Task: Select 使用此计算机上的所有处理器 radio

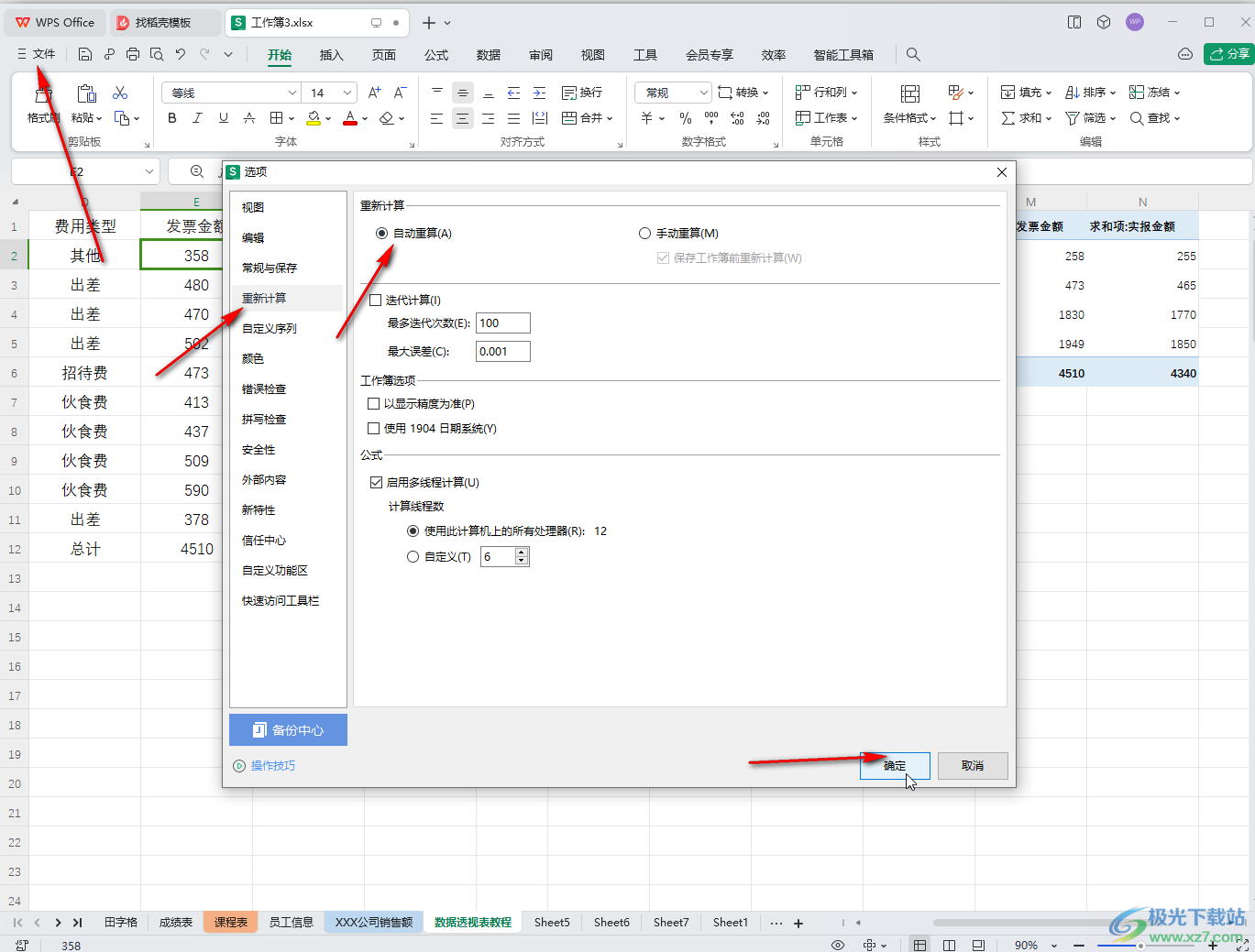Action: tap(413, 531)
